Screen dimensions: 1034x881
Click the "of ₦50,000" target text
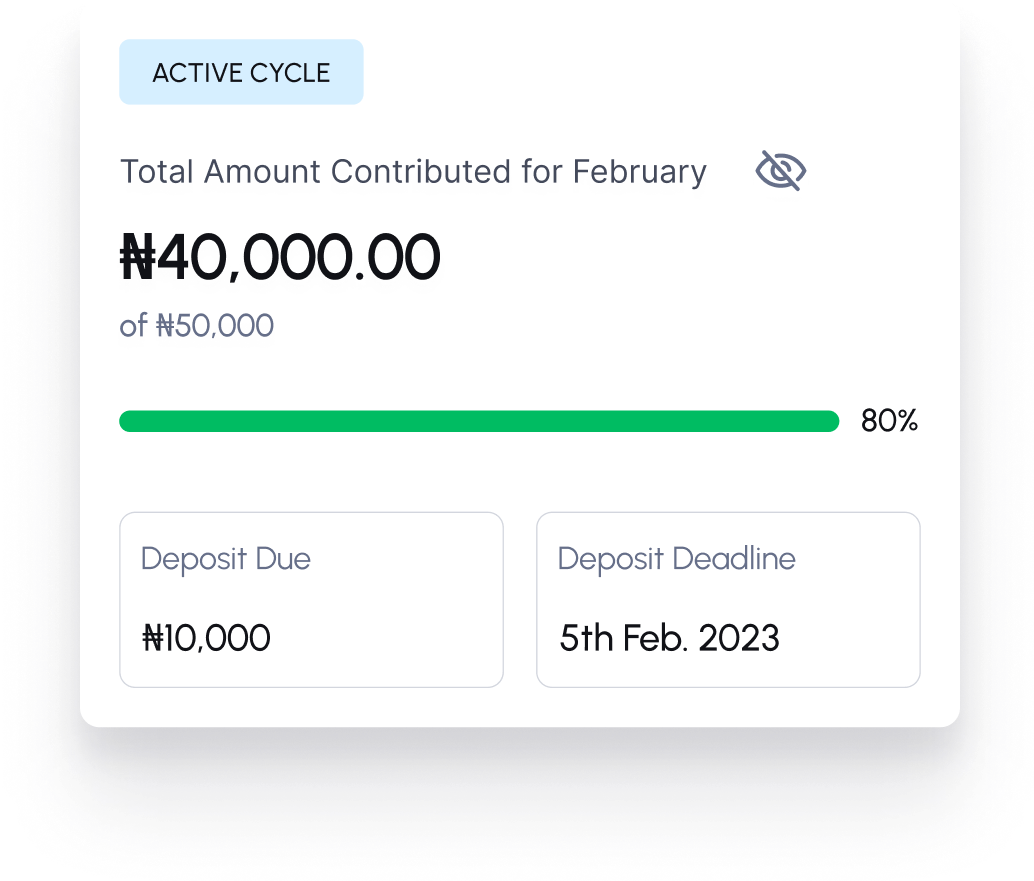point(197,326)
